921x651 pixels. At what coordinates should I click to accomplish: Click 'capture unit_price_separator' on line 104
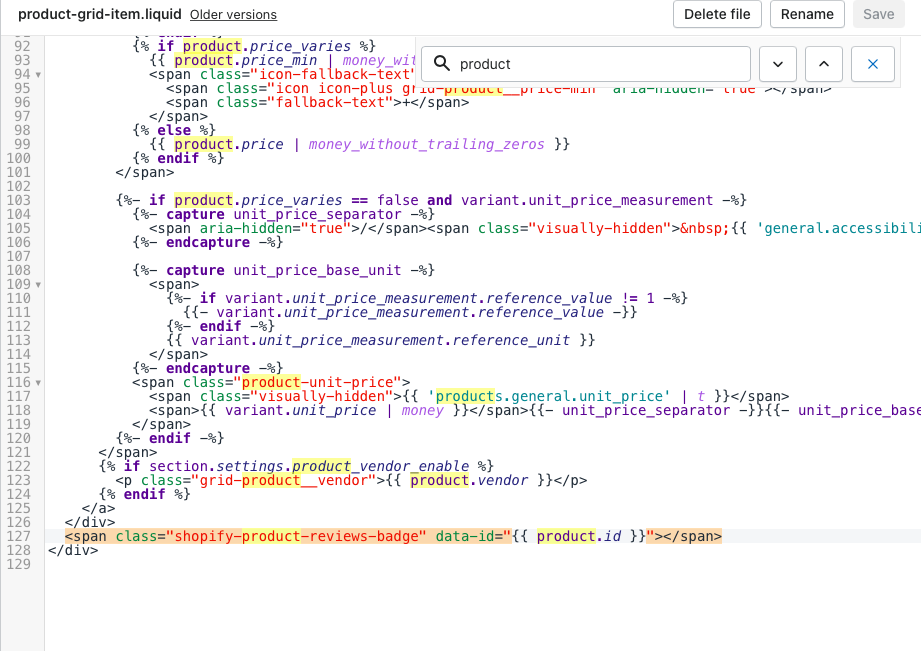[284, 214]
